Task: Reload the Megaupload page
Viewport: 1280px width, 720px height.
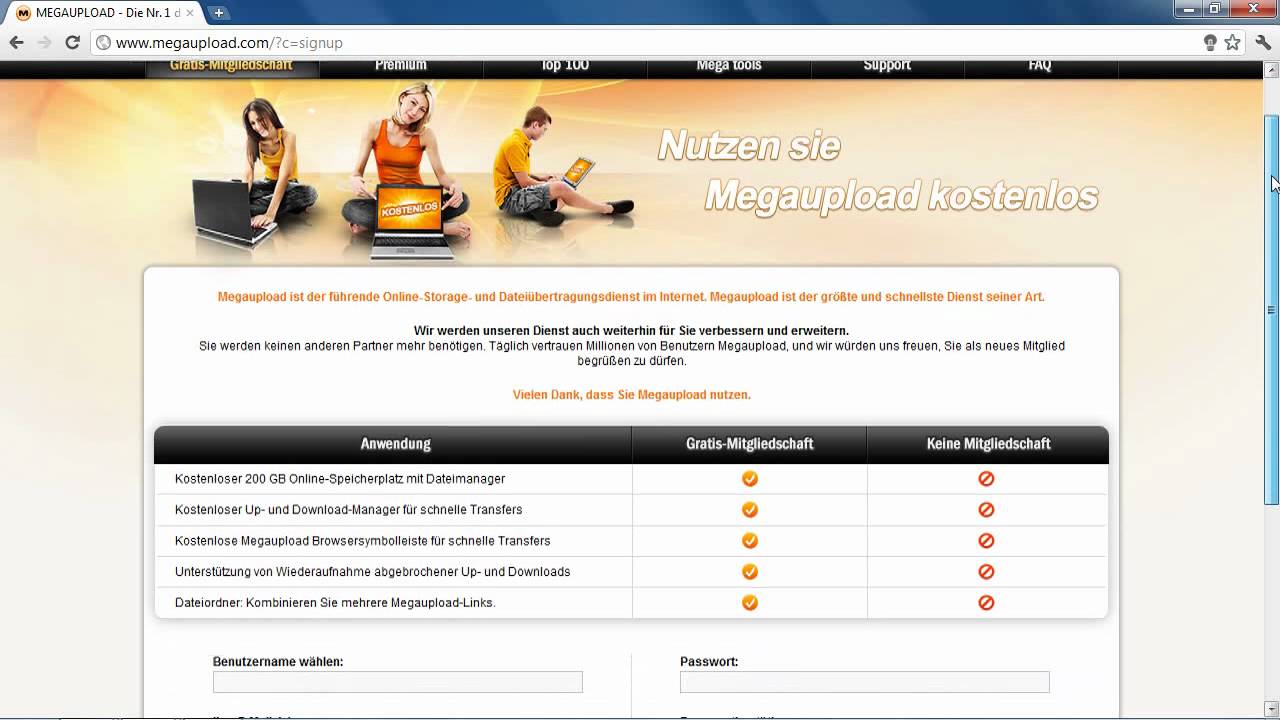Action: (x=72, y=42)
